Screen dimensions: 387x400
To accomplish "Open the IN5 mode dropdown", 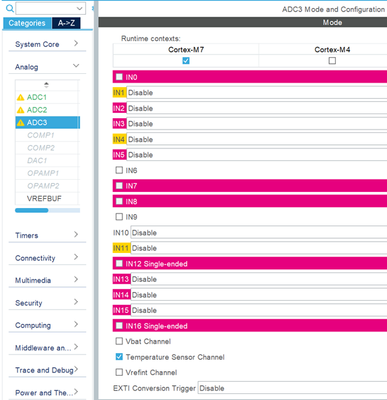I will click(257, 155).
